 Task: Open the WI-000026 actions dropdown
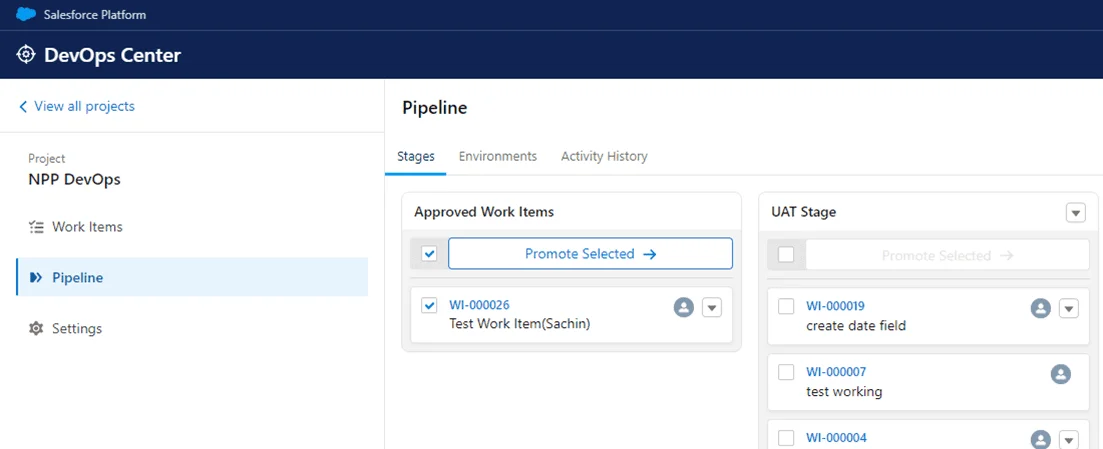[712, 308]
